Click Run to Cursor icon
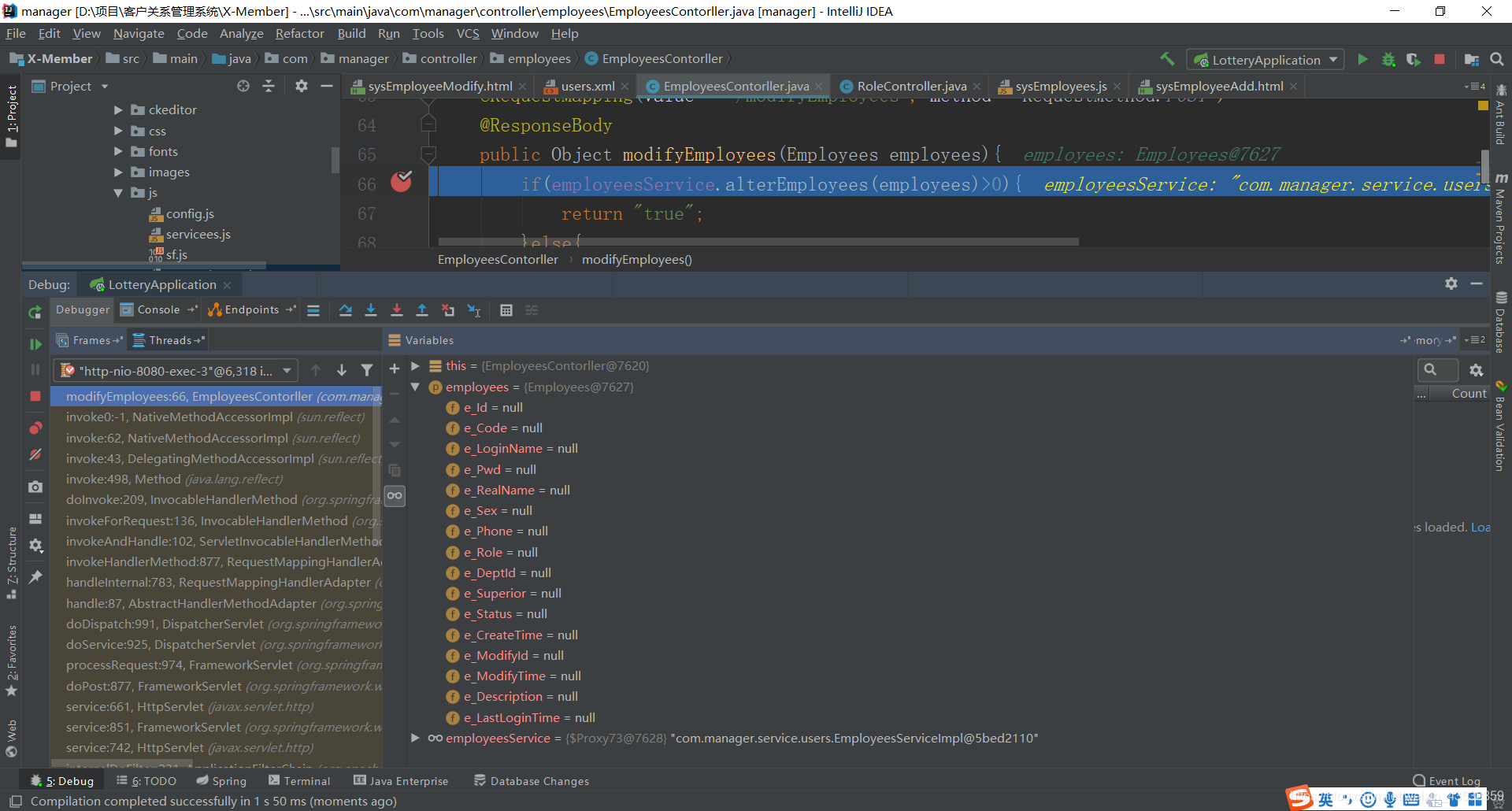The width and height of the screenshot is (1512, 811). click(x=474, y=310)
